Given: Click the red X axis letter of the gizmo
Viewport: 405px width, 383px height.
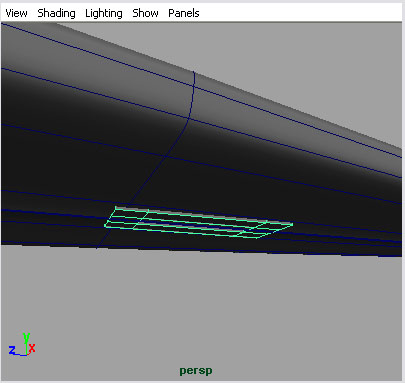Looking at the screenshot, I should [32, 349].
